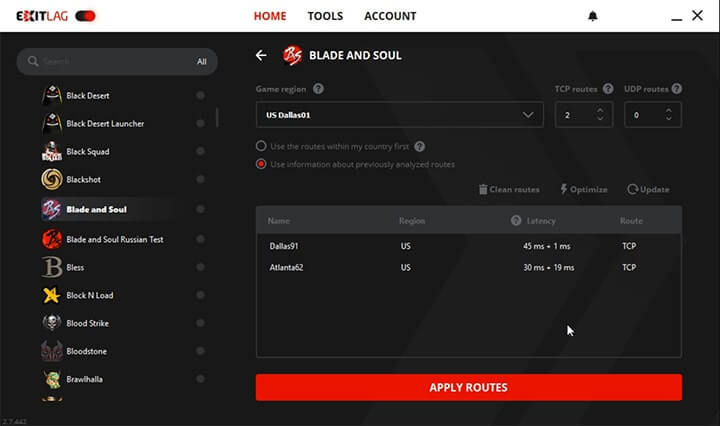
Task: Select 'Use information about previously analyzed routes'
Action: 262,164
